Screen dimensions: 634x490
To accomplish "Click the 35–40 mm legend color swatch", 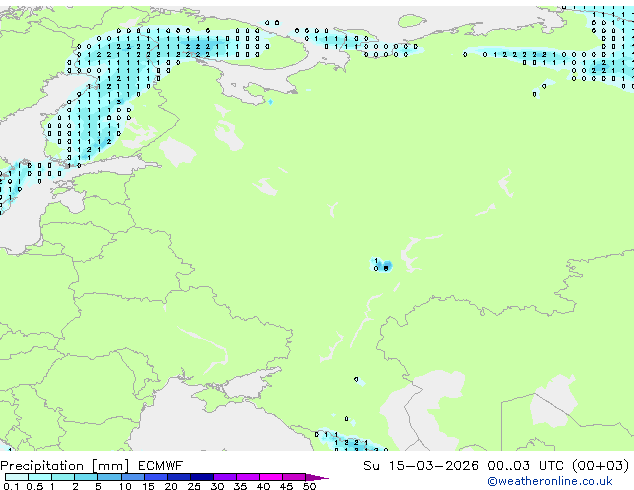I will click(x=247, y=477).
